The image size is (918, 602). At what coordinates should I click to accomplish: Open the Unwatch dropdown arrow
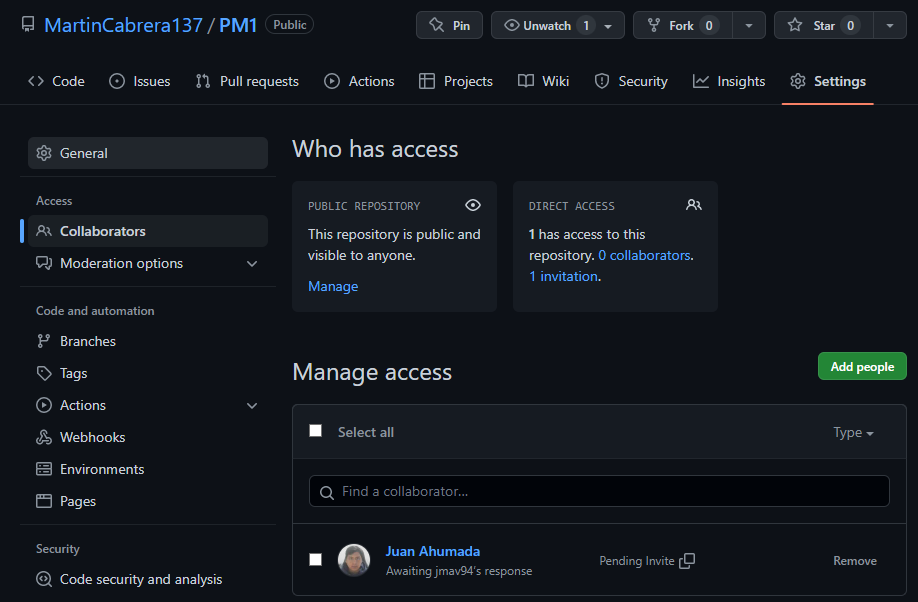coord(610,25)
